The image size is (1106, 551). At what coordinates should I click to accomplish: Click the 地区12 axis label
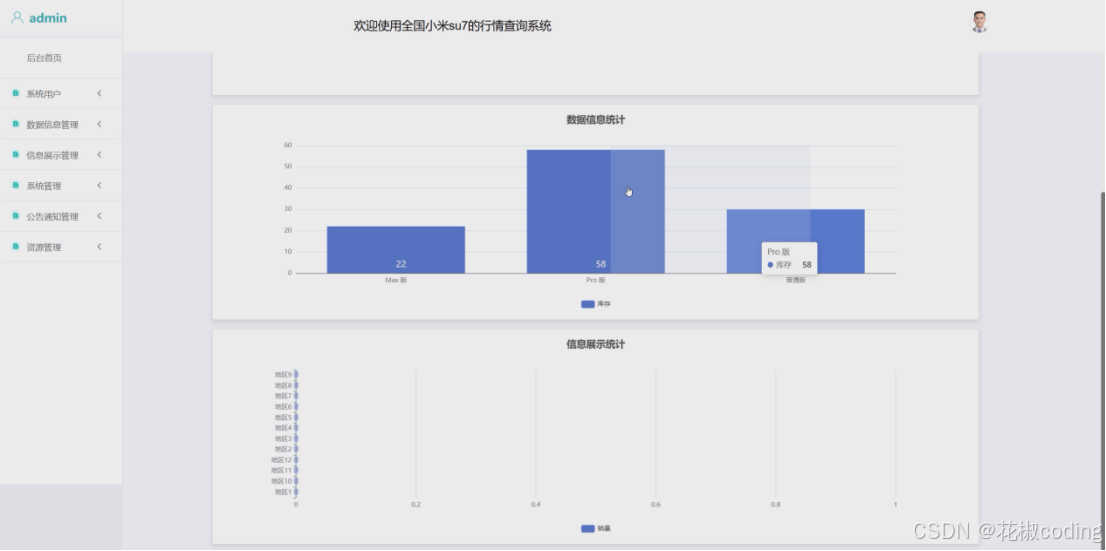point(281,460)
